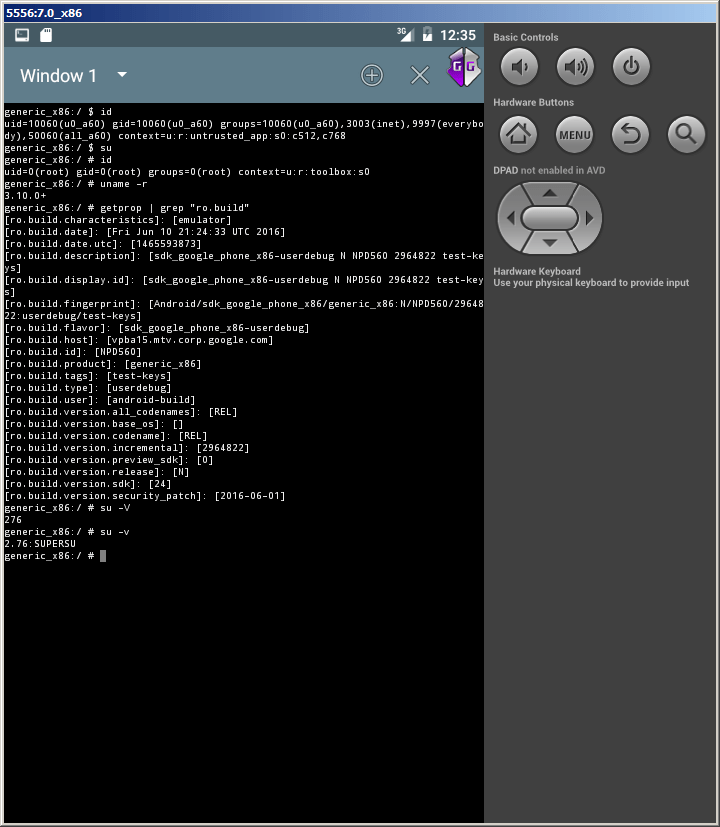Click the volume up button

pyautogui.click(x=575, y=66)
